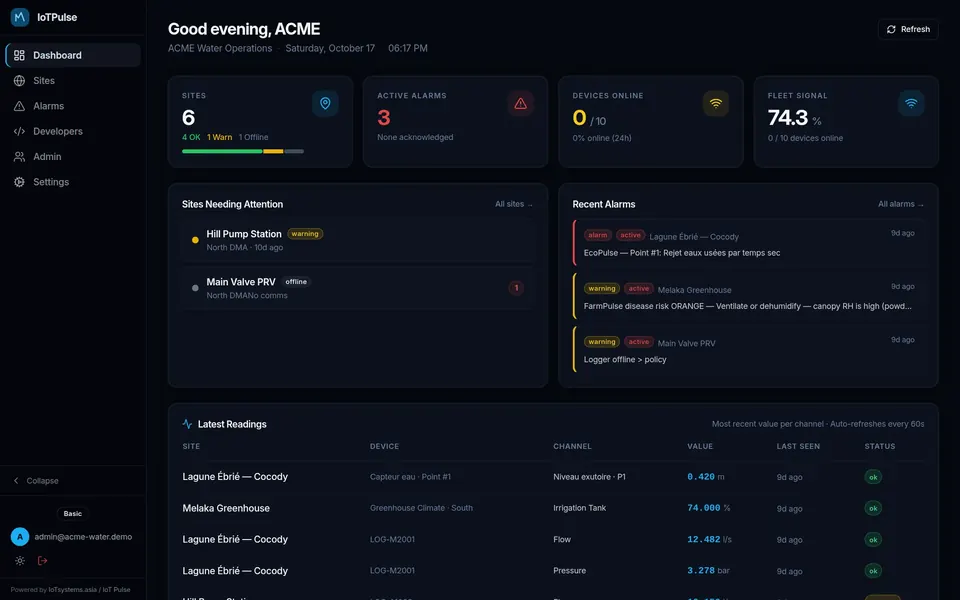
Task: Click the offline badge on Main Valve PRV
Action: click(296, 282)
